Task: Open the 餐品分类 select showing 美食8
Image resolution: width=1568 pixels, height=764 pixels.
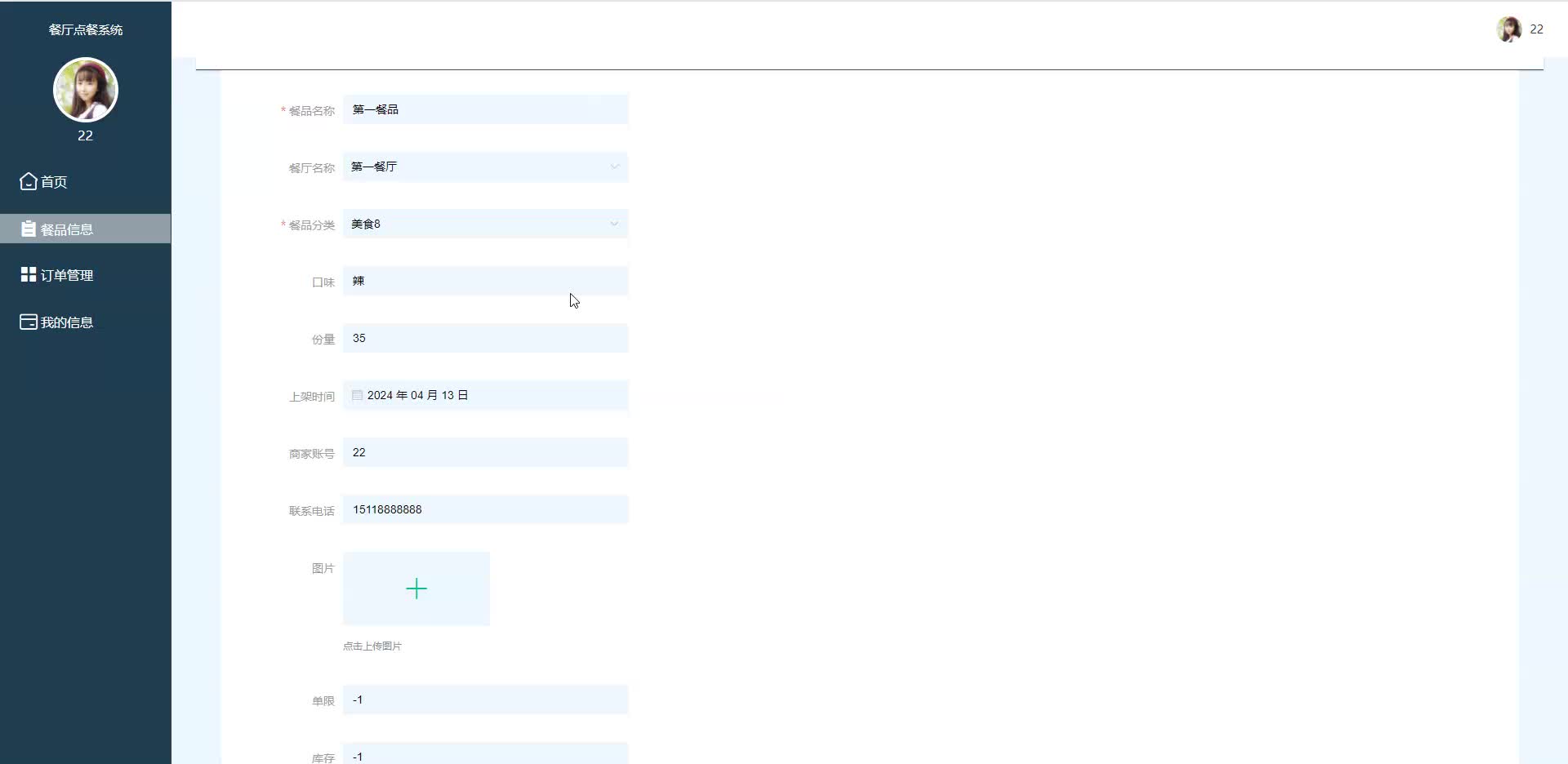Action: 485,224
